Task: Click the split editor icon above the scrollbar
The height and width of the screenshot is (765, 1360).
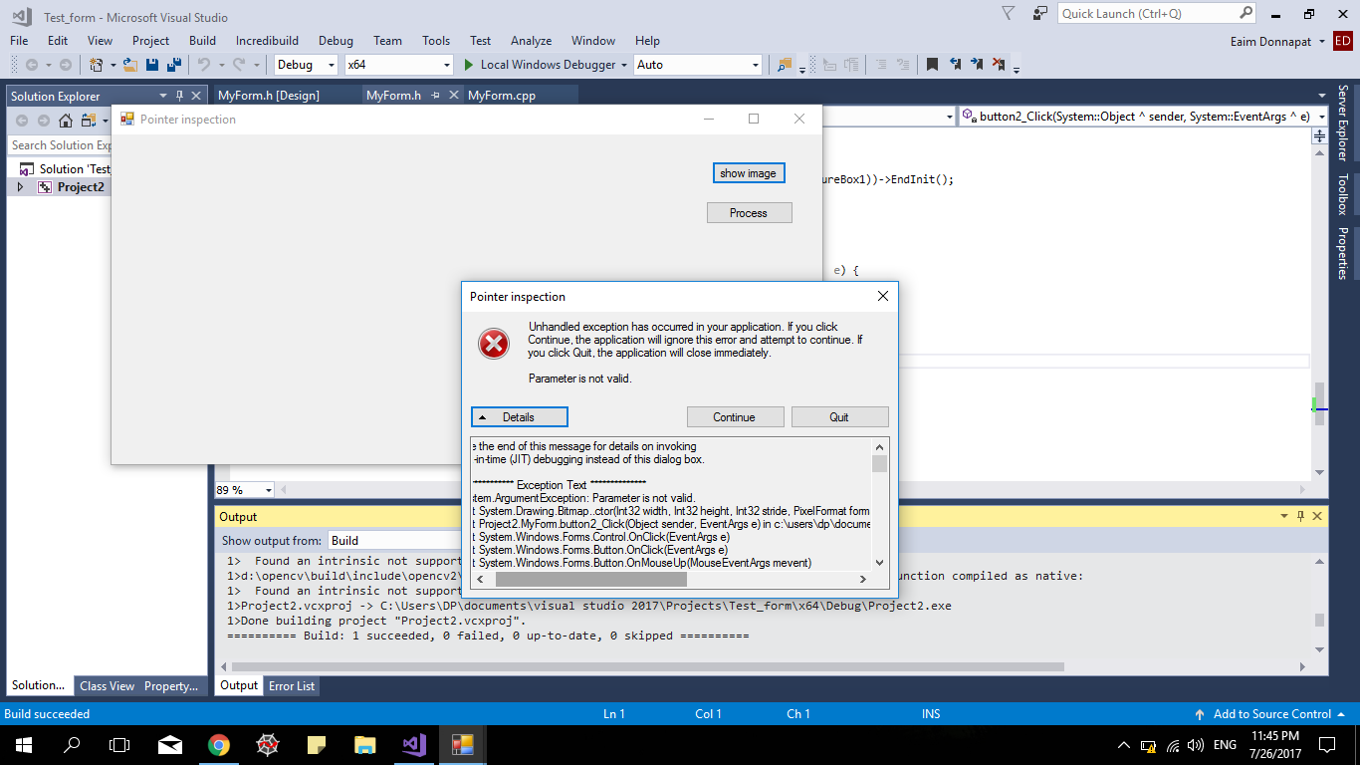Action: point(1320,137)
